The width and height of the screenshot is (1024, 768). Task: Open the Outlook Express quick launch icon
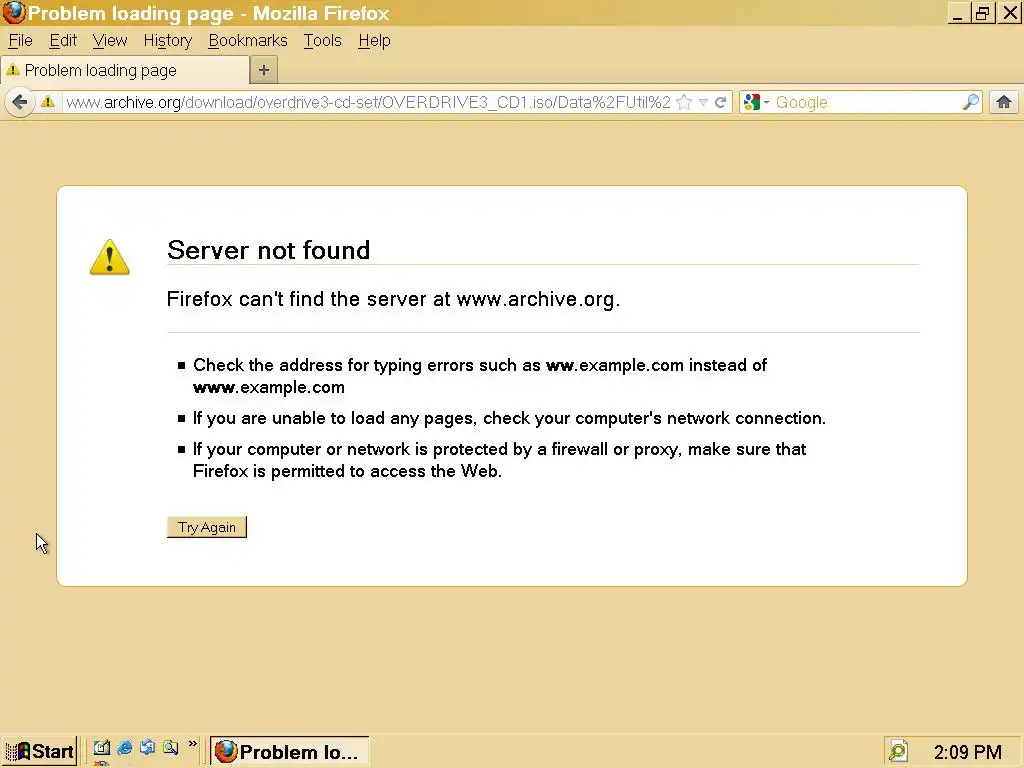[148, 748]
